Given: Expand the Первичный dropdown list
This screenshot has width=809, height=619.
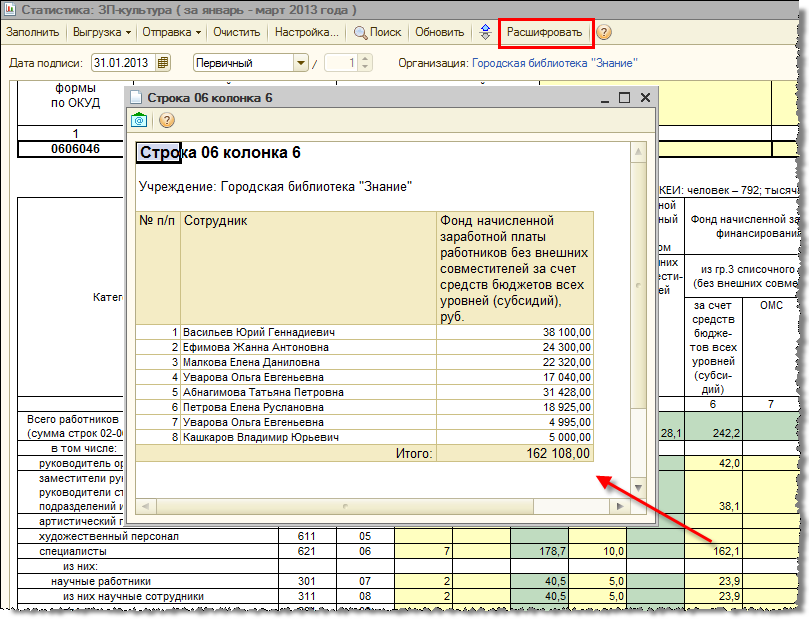Looking at the screenshot, I should click(301, 63).
